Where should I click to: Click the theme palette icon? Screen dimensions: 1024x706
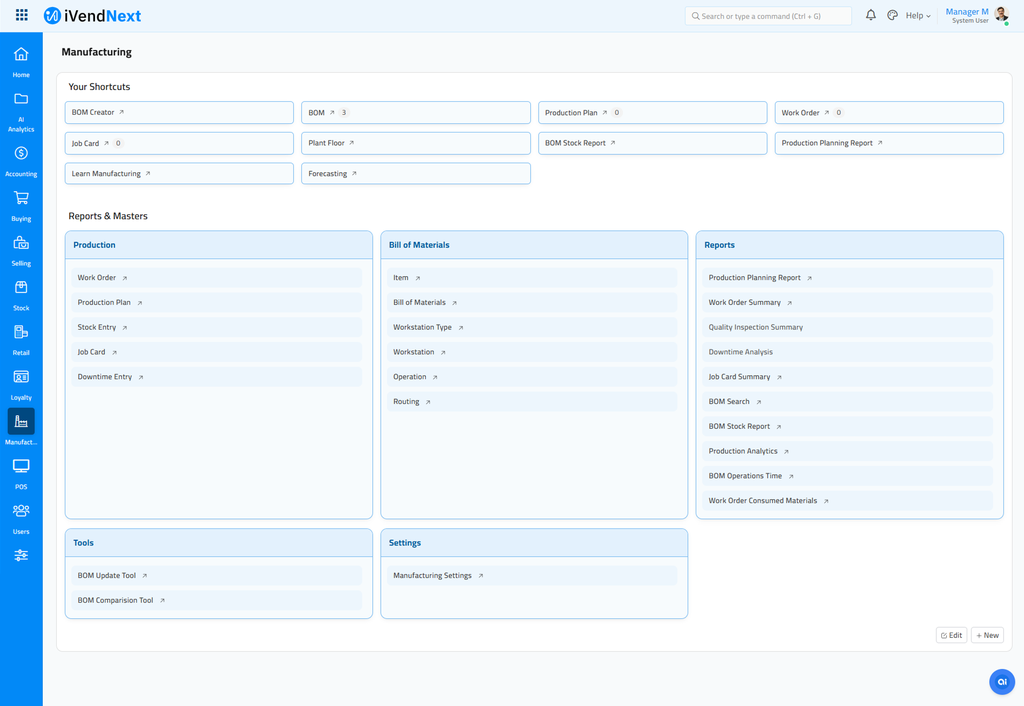(x=892, y=15)
